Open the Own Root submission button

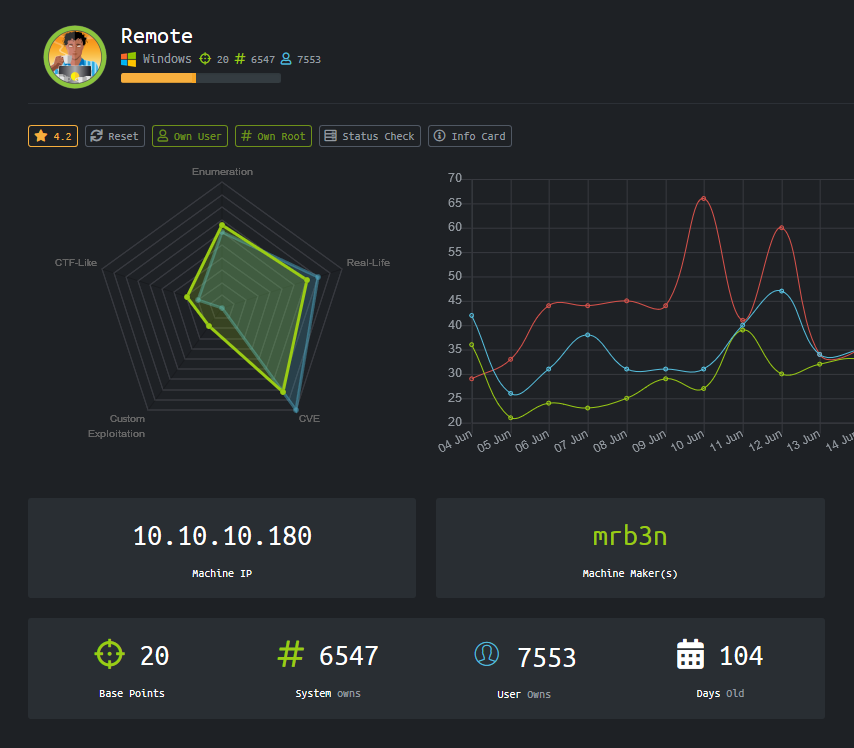click(x=274, y=136)
